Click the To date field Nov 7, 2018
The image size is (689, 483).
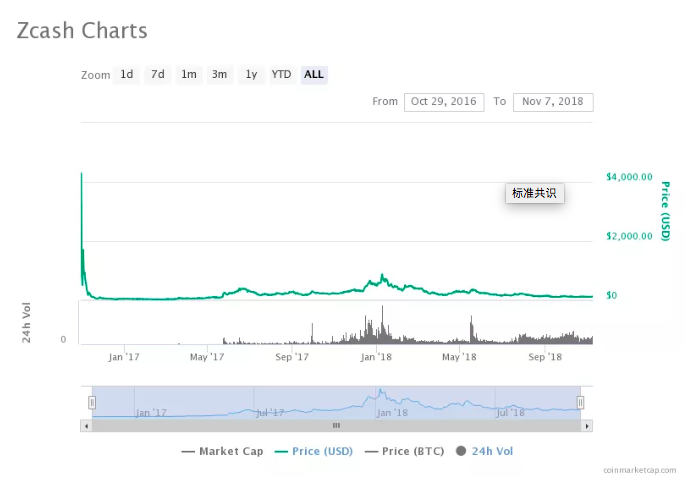pos(553,102)
